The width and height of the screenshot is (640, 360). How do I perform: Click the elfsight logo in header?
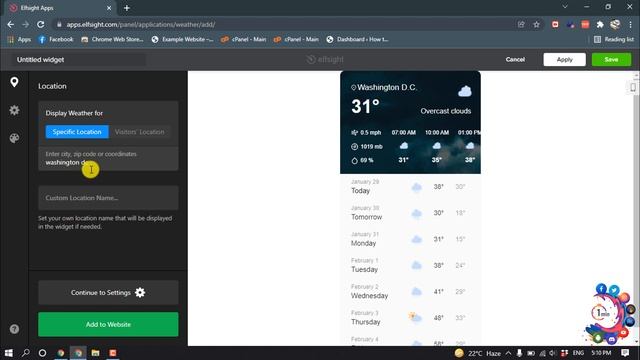coord(325,60)
